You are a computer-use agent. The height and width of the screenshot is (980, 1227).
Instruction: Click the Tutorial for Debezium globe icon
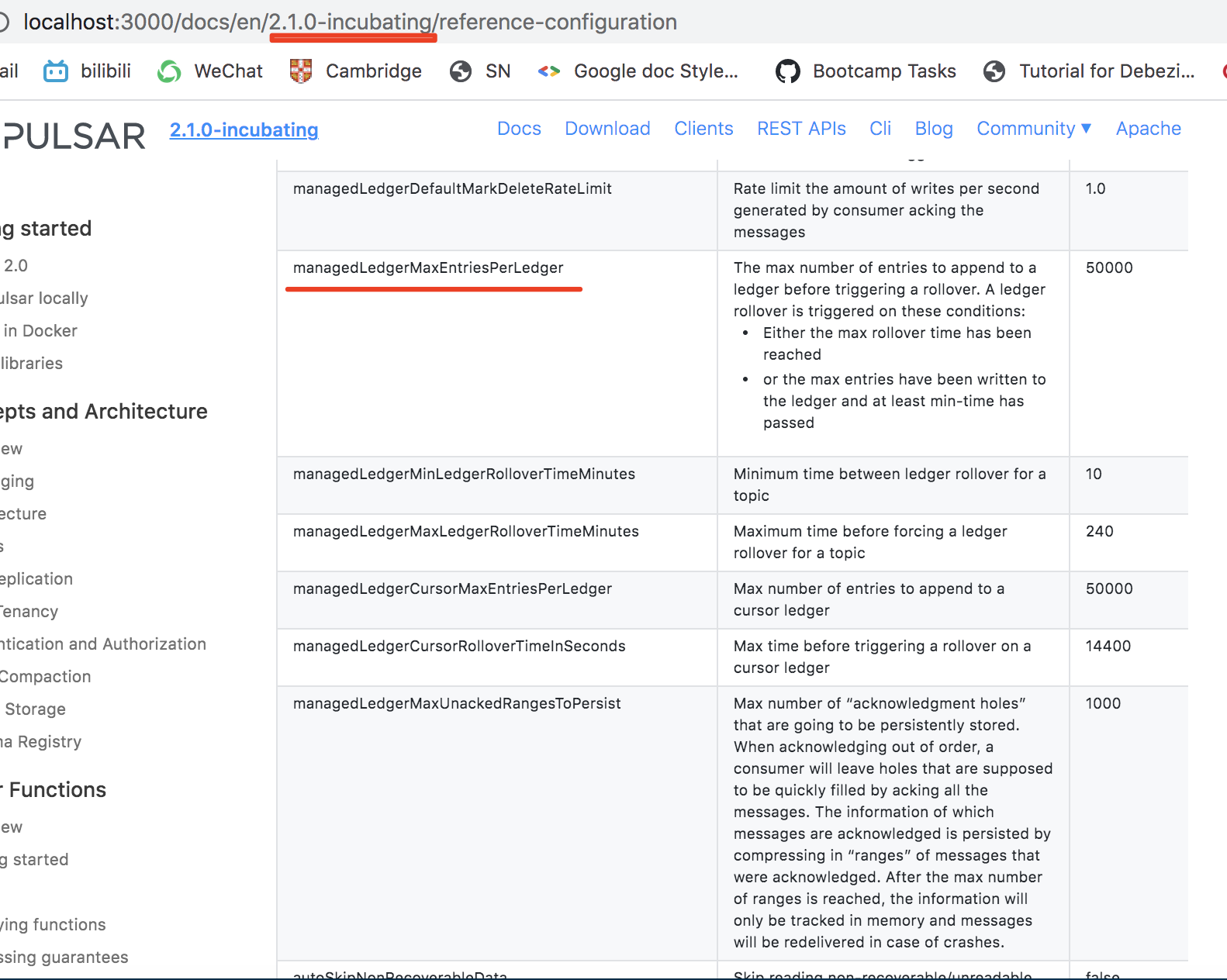(994, 71)
